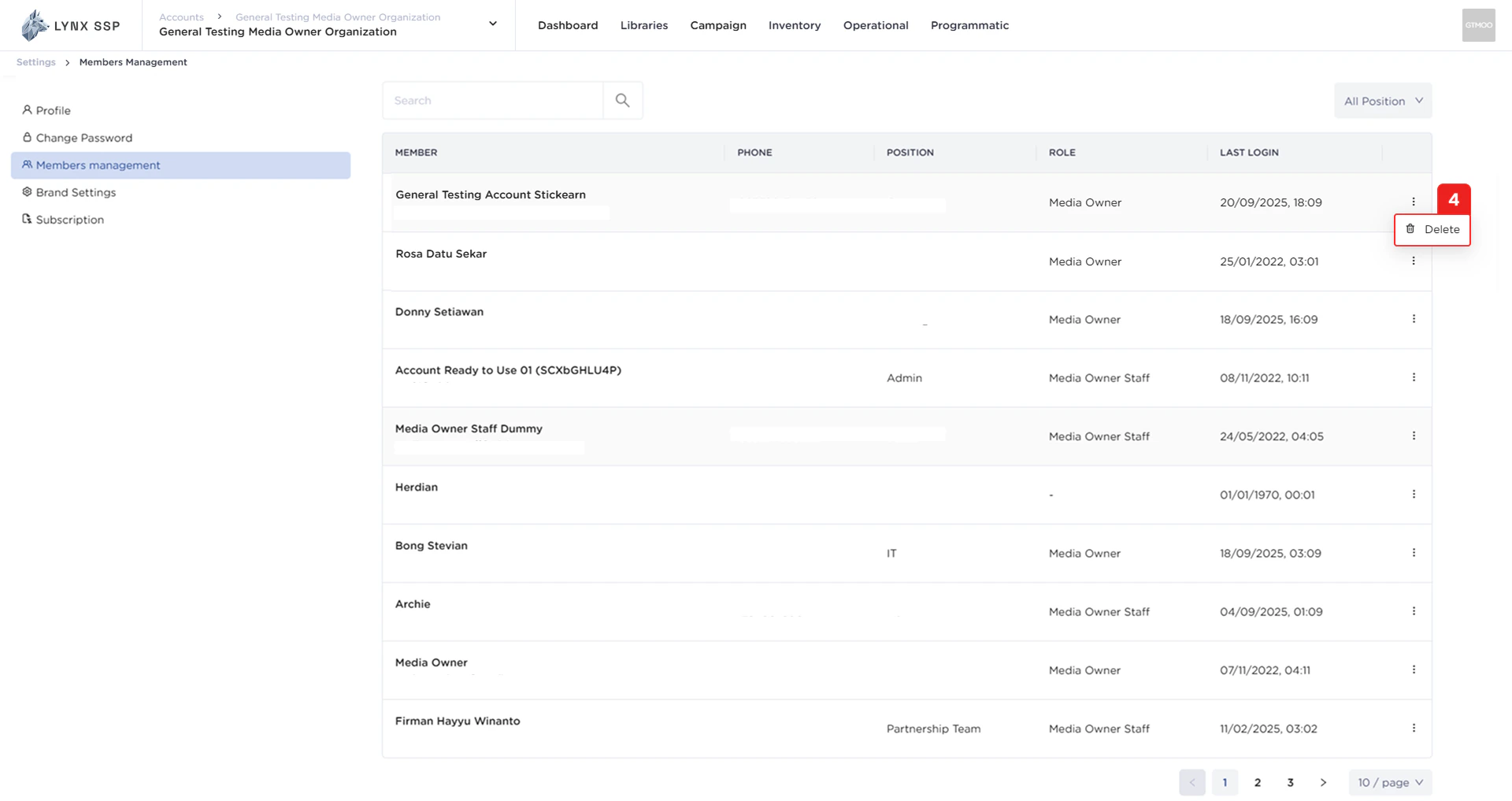The width and height of the screenshot is (1512, 801).
Task: Open actions menu for Bong Stevian
Action: pos(1414,554)
